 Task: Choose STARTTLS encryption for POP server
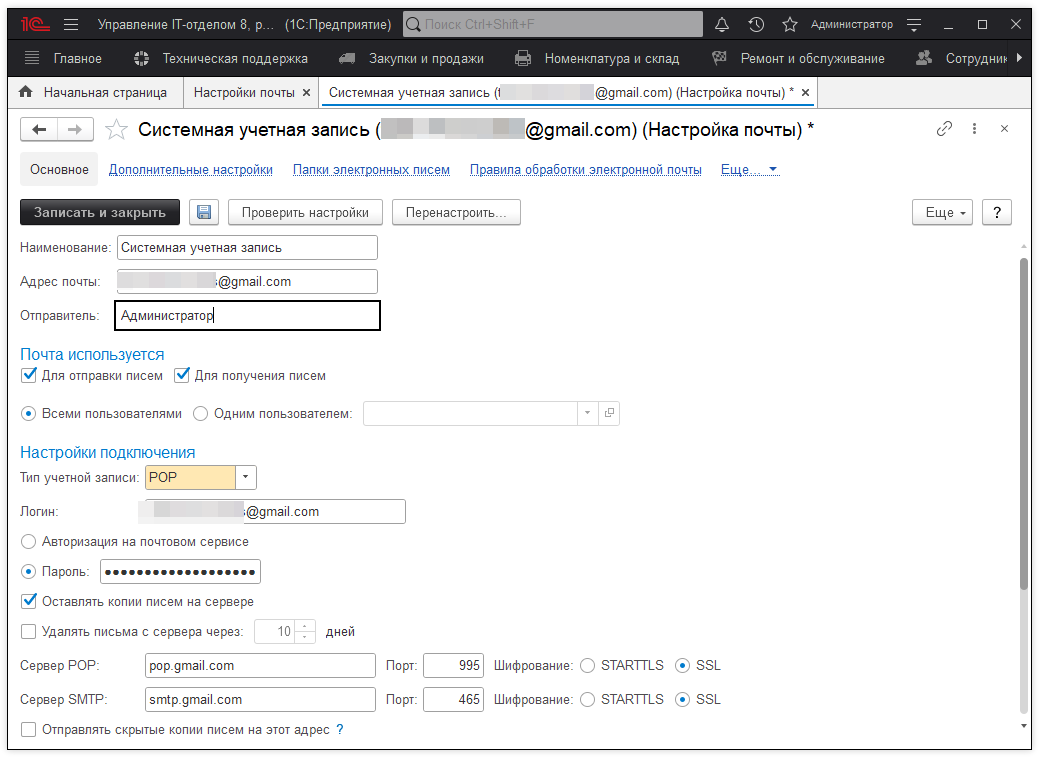click(587, 665)
